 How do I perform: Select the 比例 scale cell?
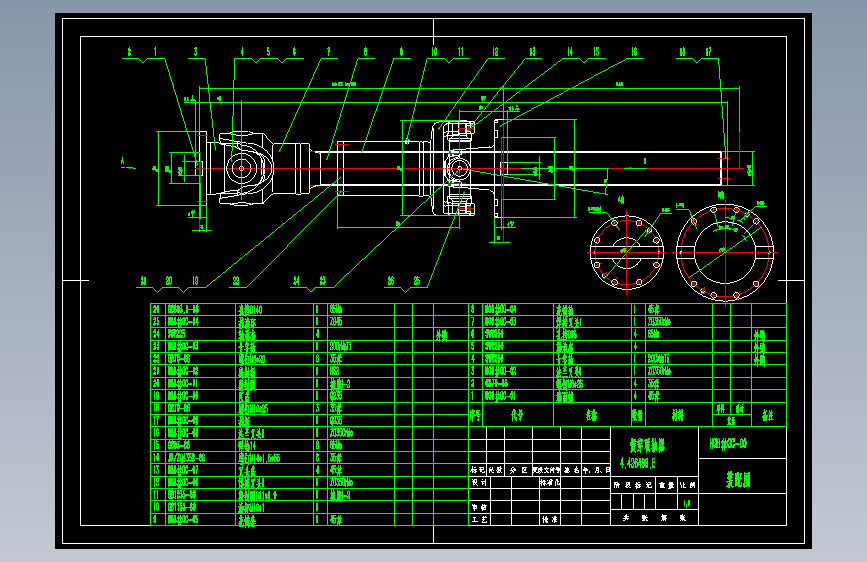click(688, 485)
